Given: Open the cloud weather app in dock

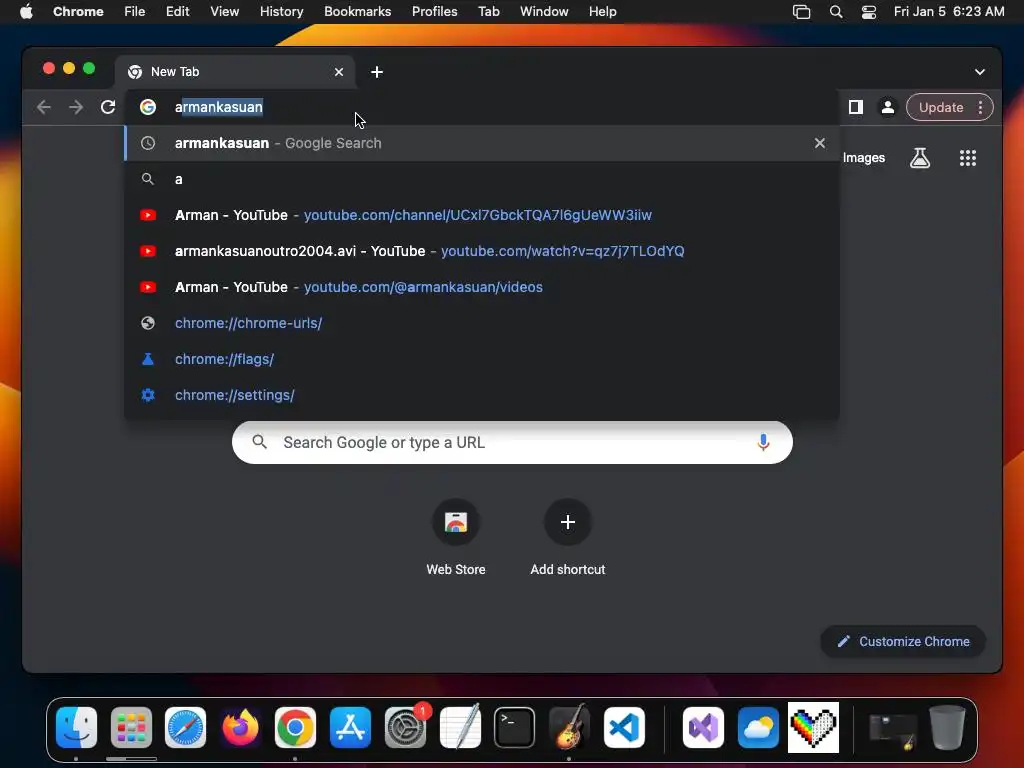Looking at the screenshot, I should click(x=758, y=727).
